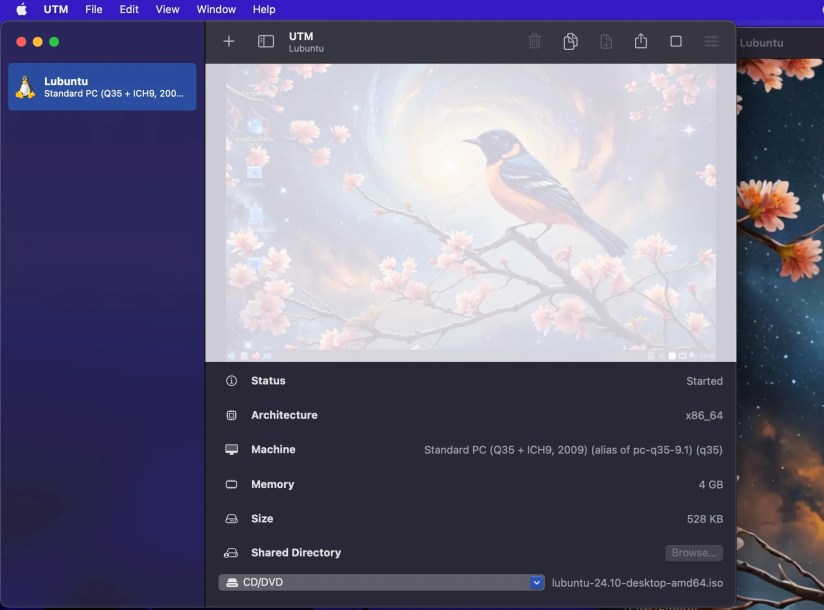Open the View menu
The image size is (824, 610).
[x=167, y=9]
